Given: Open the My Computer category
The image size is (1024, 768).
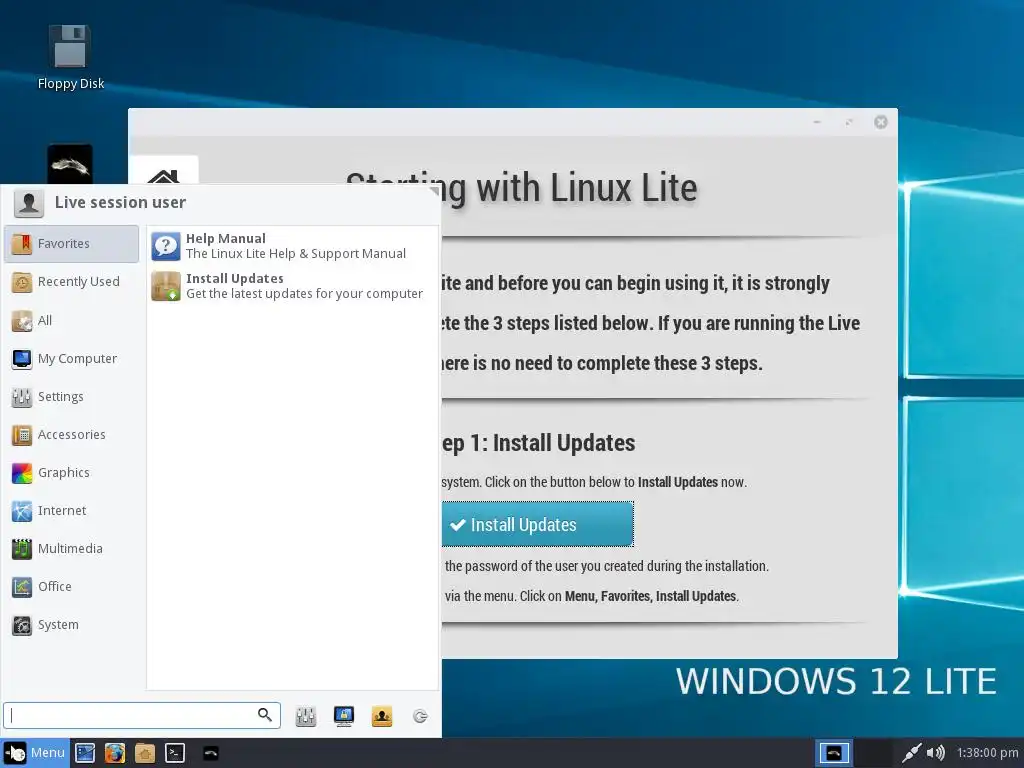Looking at the screenshot, I should point(71,359).
